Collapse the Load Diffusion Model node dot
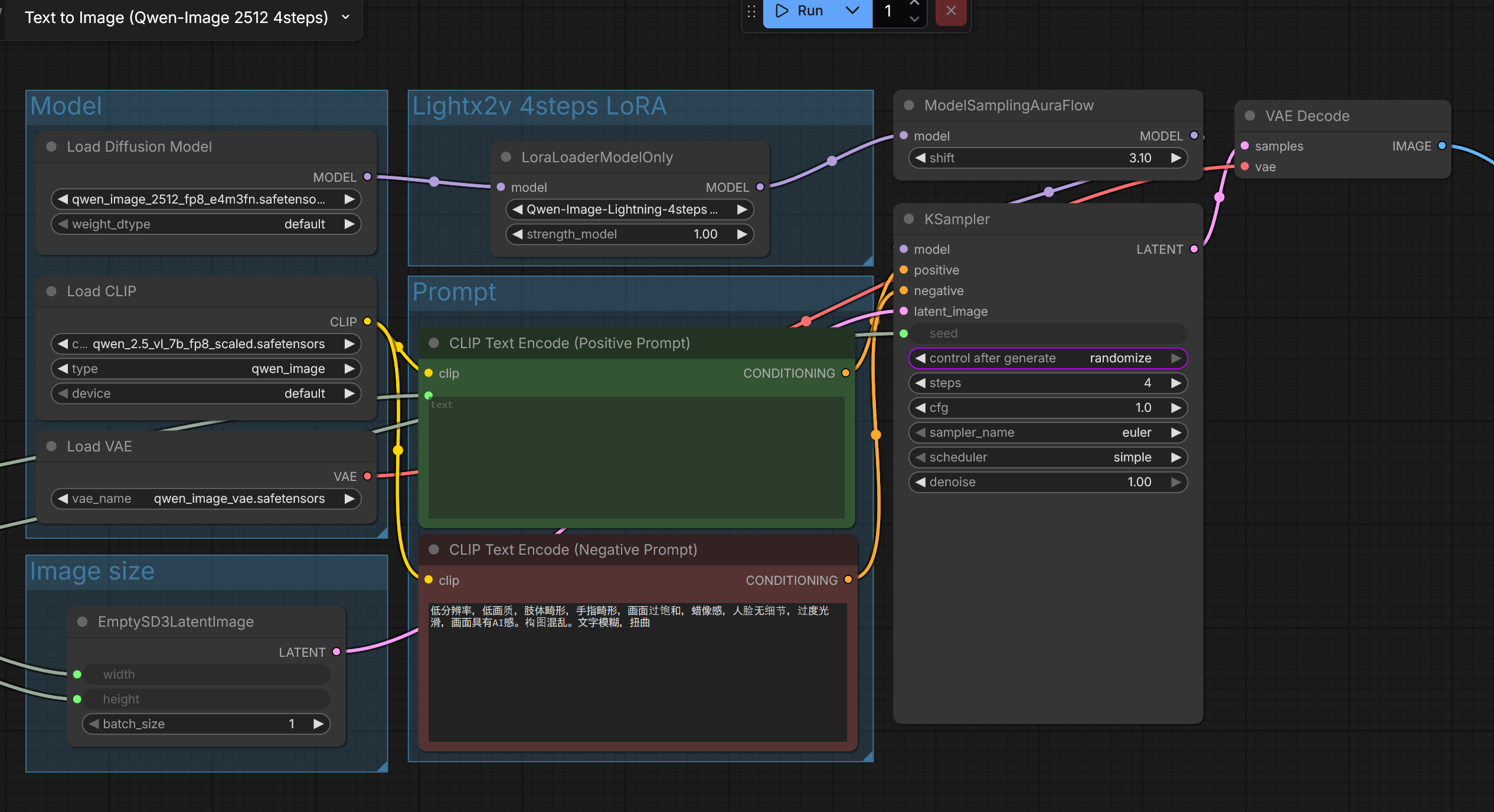This screenshot has width=1494, height=812. pos(52,147)
